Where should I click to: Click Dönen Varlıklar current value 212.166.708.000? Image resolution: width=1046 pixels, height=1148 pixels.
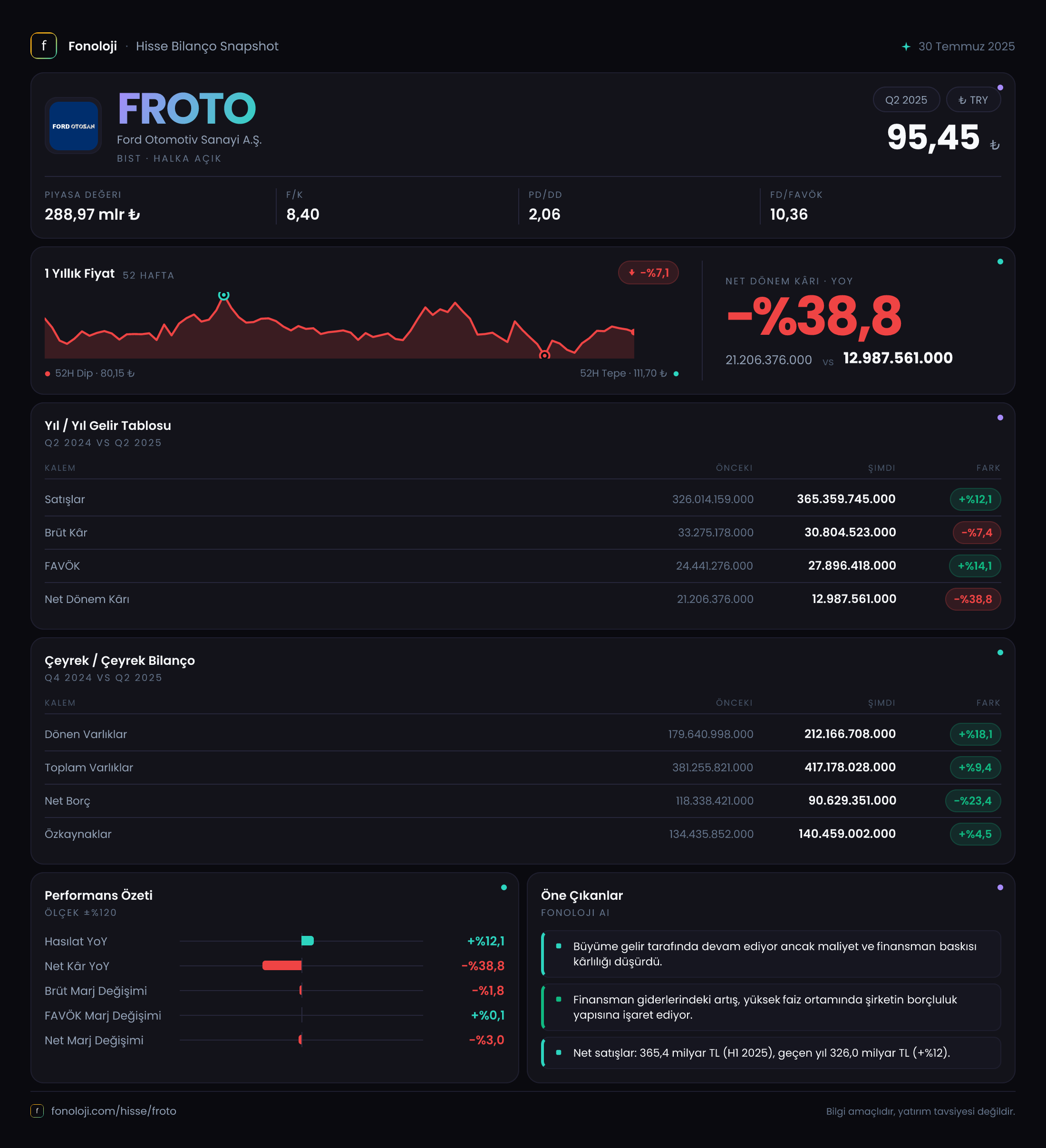click(850, 734)
